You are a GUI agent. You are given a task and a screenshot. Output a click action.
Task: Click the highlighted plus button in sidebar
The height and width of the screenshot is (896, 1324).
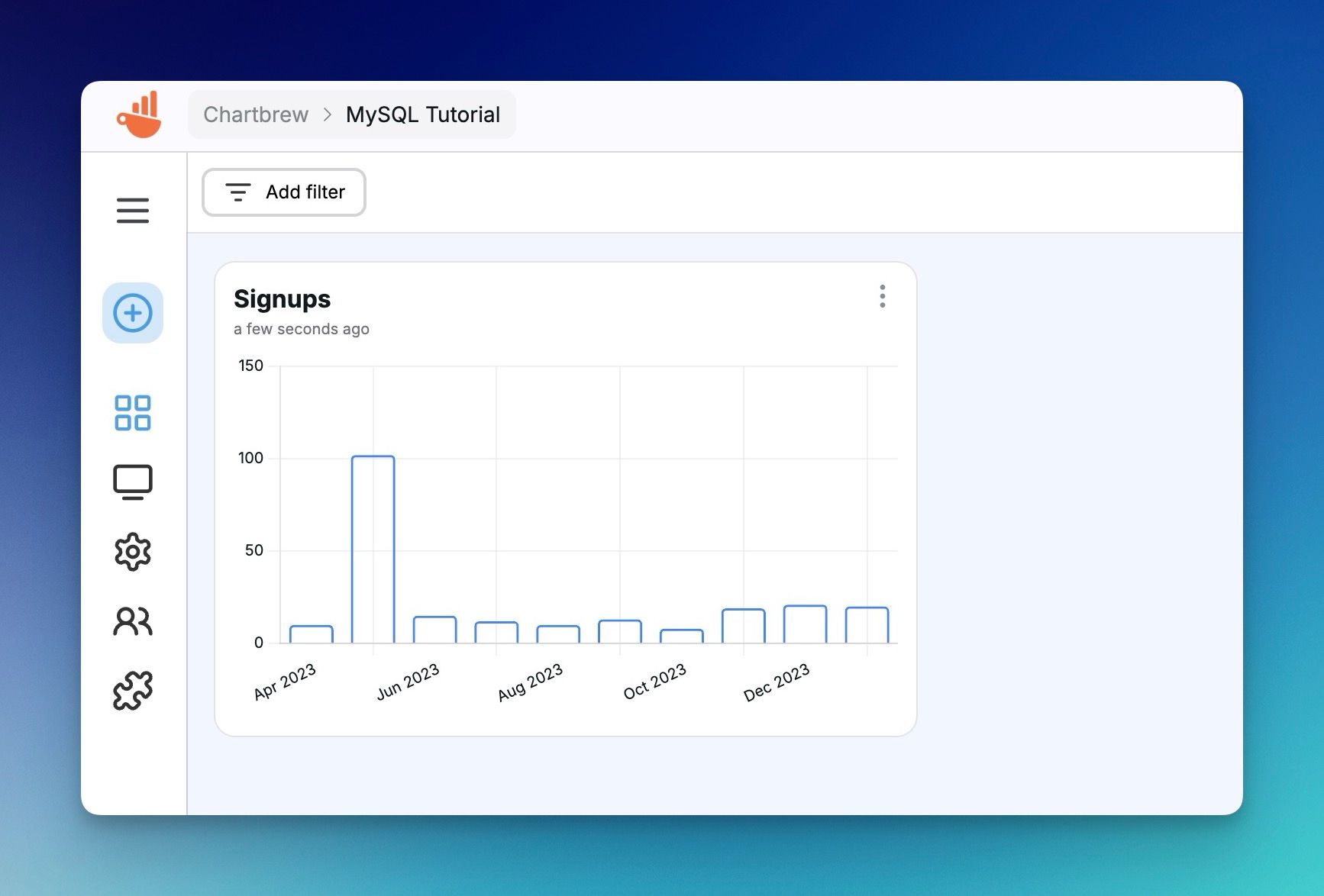(133, 313)
